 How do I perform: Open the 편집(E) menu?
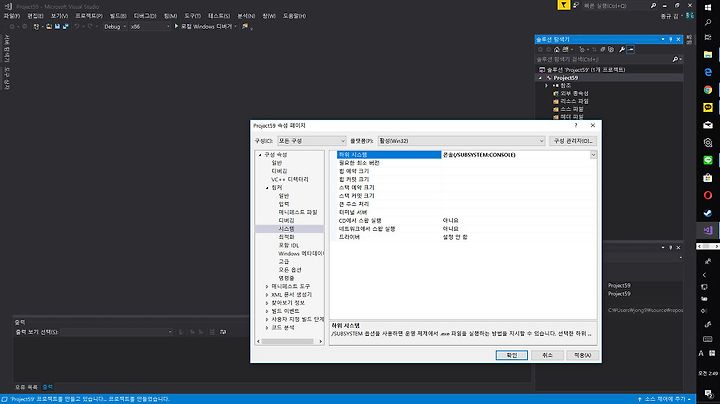(x=35, y=16)
